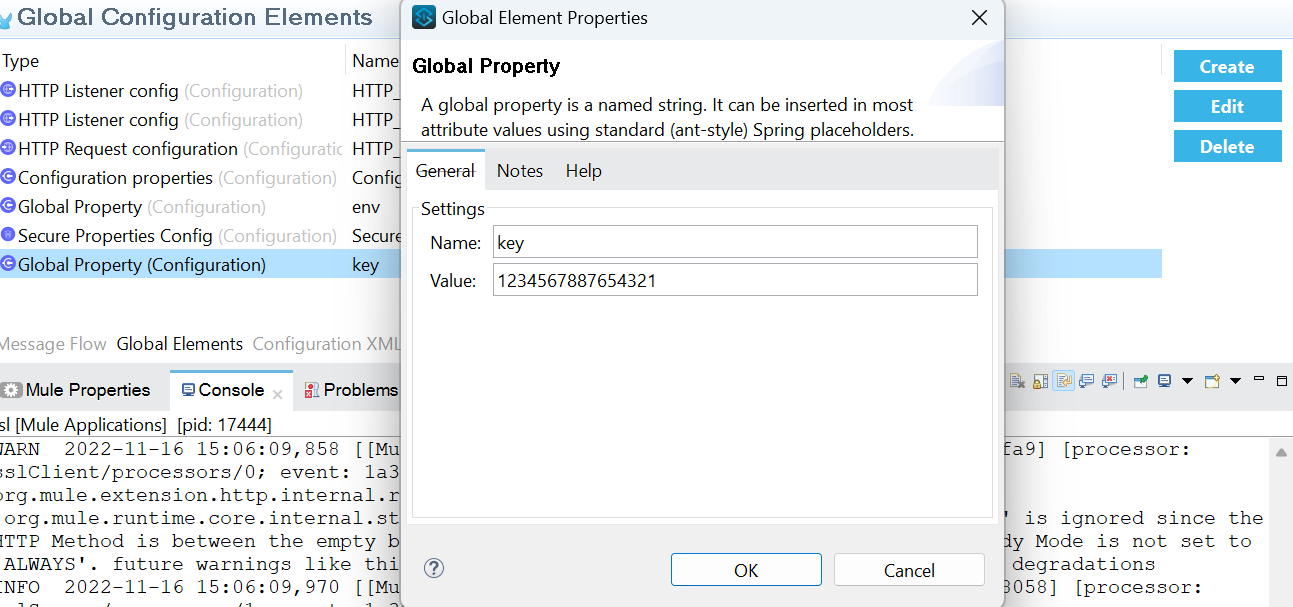Minimize the Console panel view
Viewport: 1293px width, 607px height.
1259,379
